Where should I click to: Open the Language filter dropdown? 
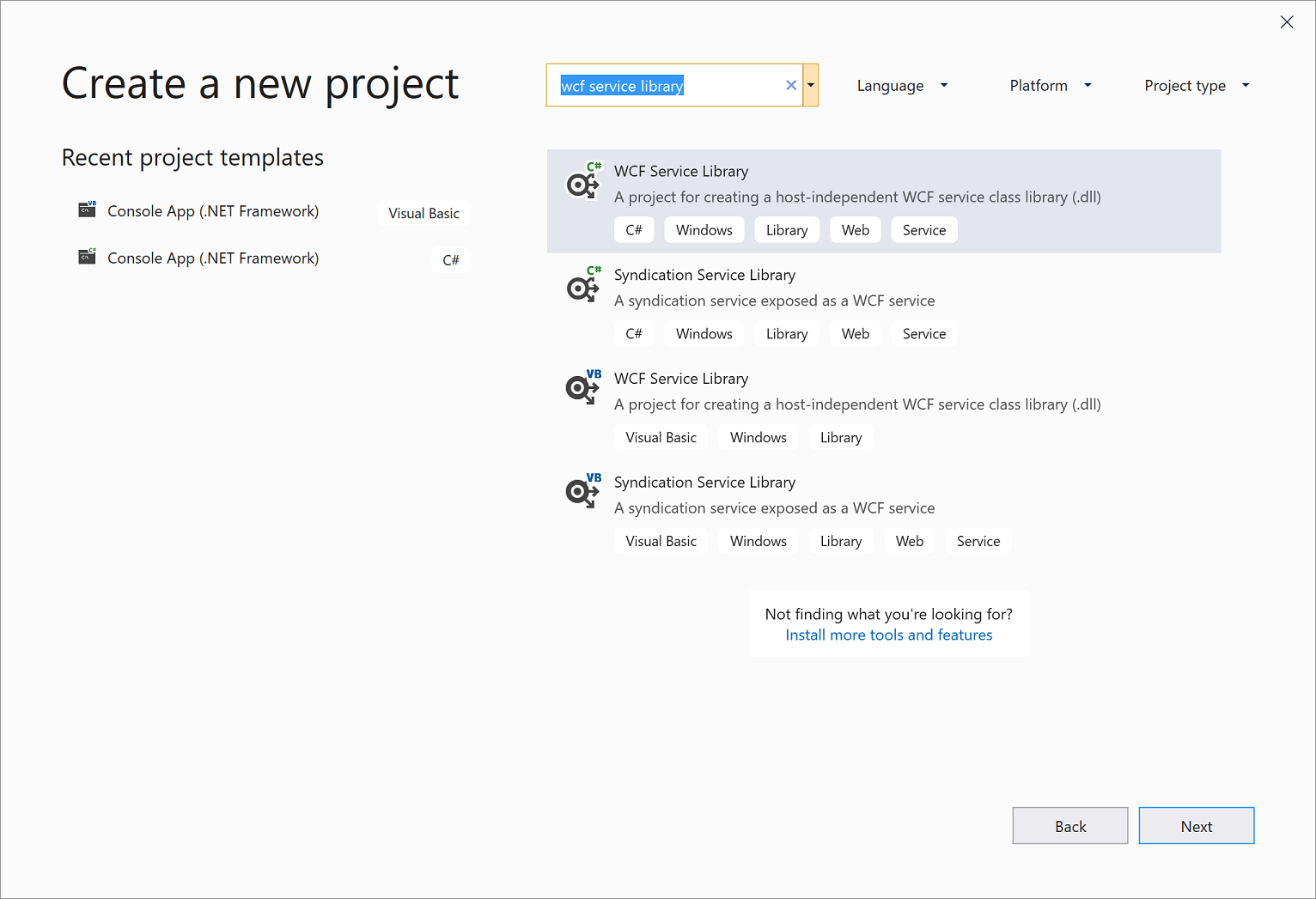[901, 85]
